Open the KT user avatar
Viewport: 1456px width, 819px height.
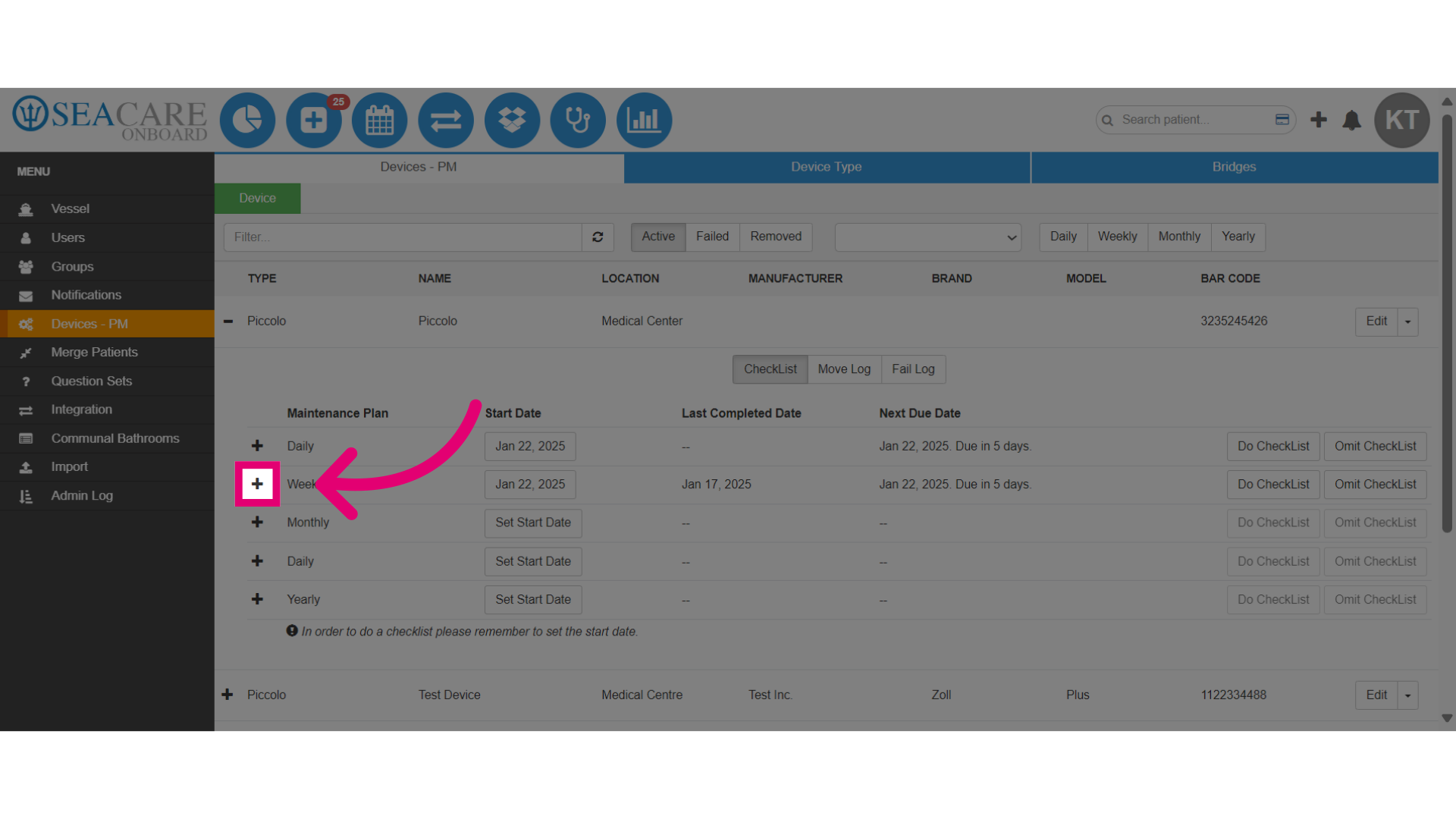(x=1402, y=120)
